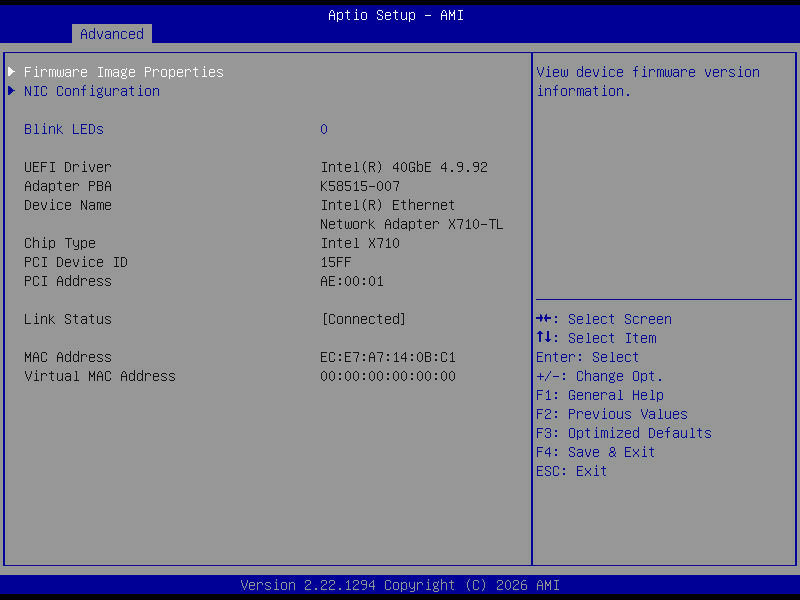Click the Version 2.22.1294 copyright footer
The height and width of the screenshot is (600, 800).
point(400,585)
